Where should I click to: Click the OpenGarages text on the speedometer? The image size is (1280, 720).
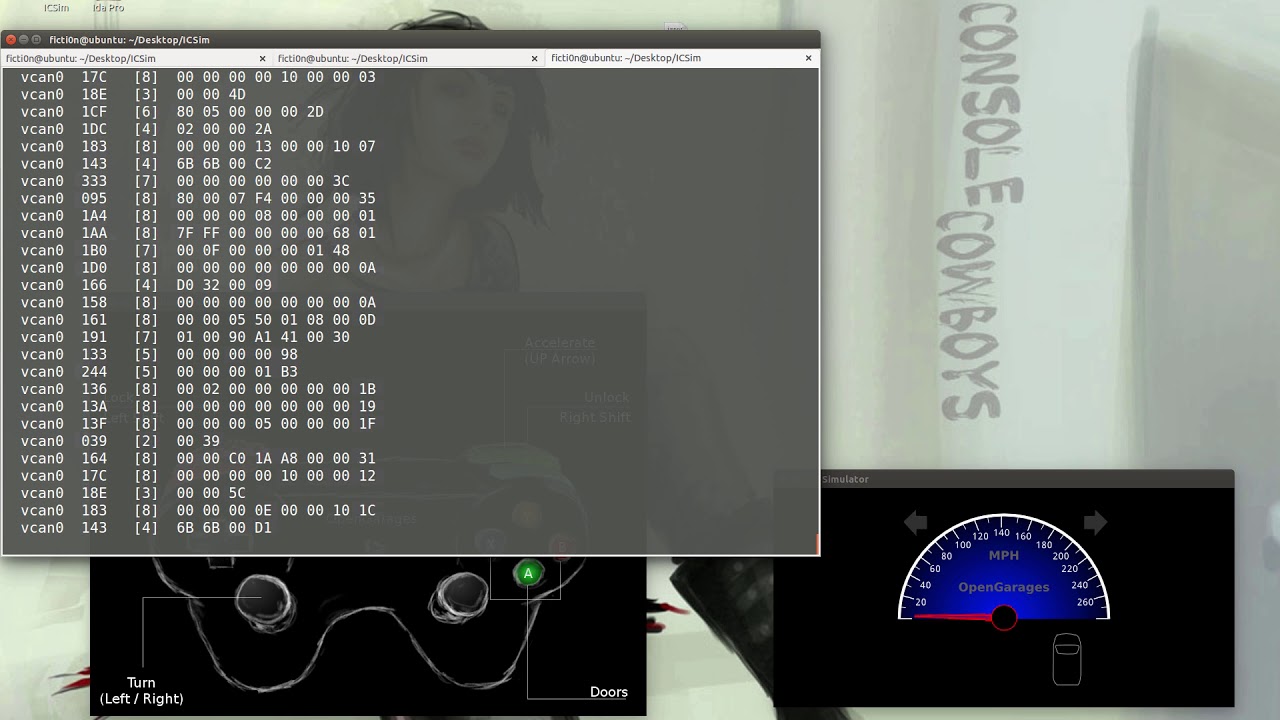coord(1003,587)
